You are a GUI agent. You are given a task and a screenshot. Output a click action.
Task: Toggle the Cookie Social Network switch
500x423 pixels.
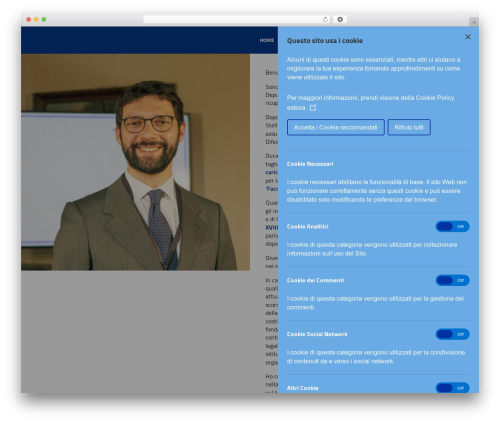coord(452,334)
